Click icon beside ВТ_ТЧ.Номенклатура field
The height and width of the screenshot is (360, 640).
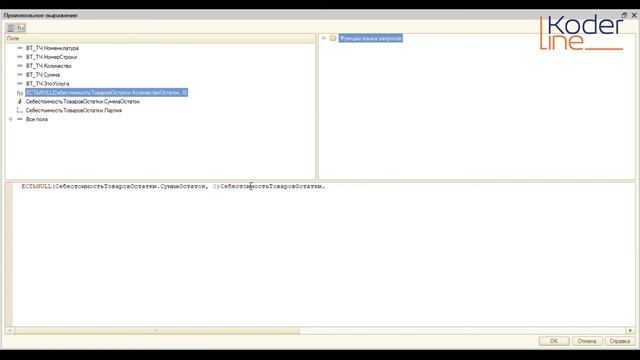[x=20, y=48]
